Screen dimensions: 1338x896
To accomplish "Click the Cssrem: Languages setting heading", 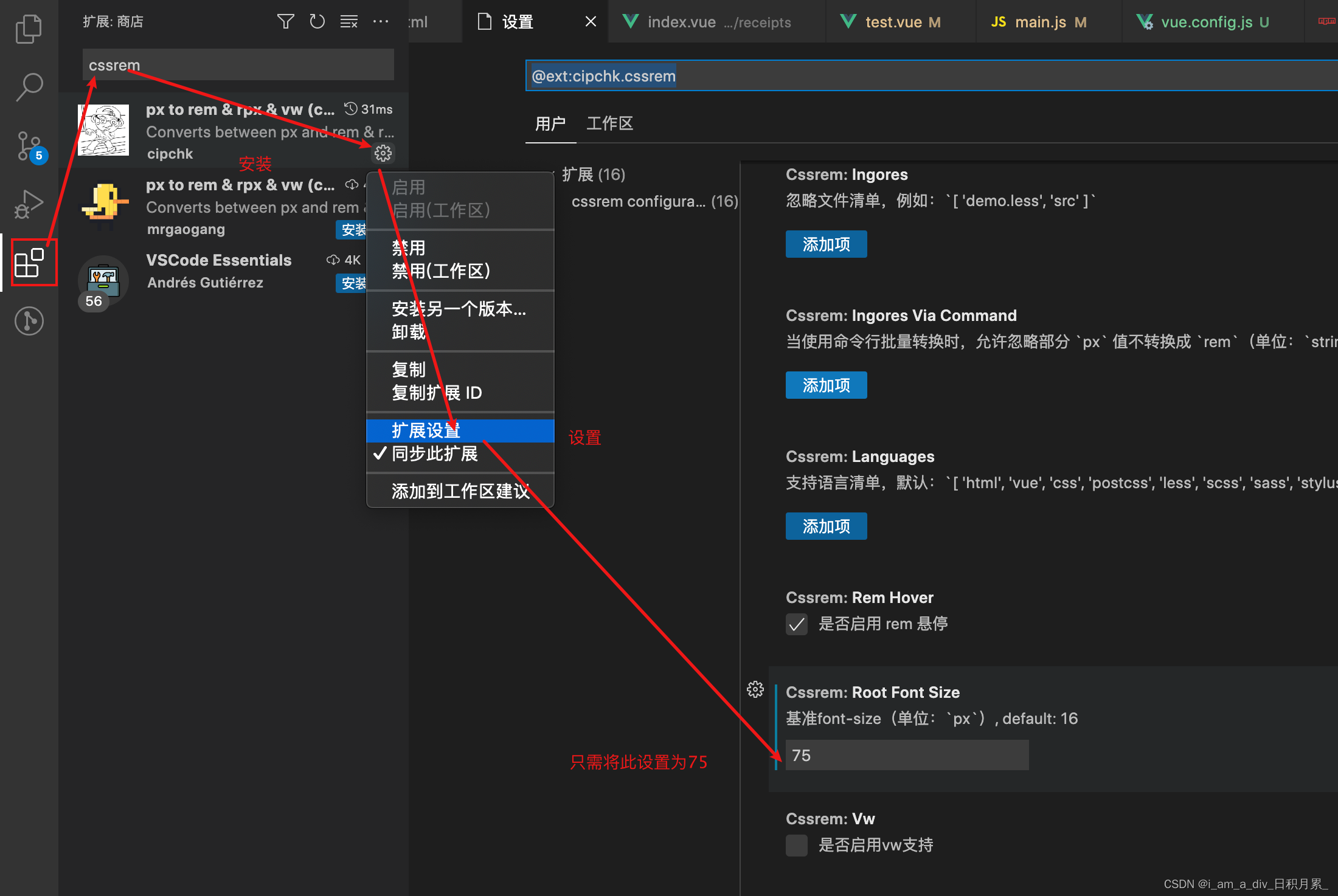I will tap(859, 457).
